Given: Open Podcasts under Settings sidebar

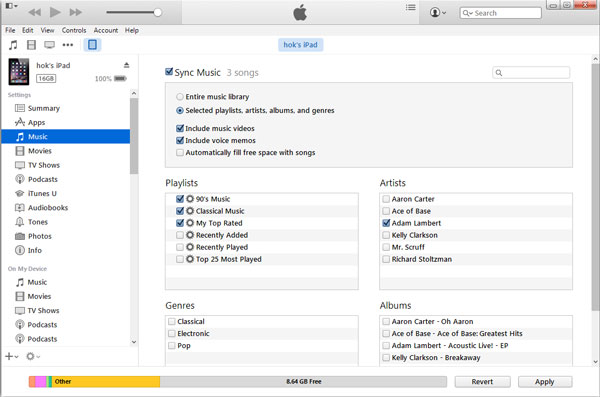Looking at the screenshot, I should [42, 179].
